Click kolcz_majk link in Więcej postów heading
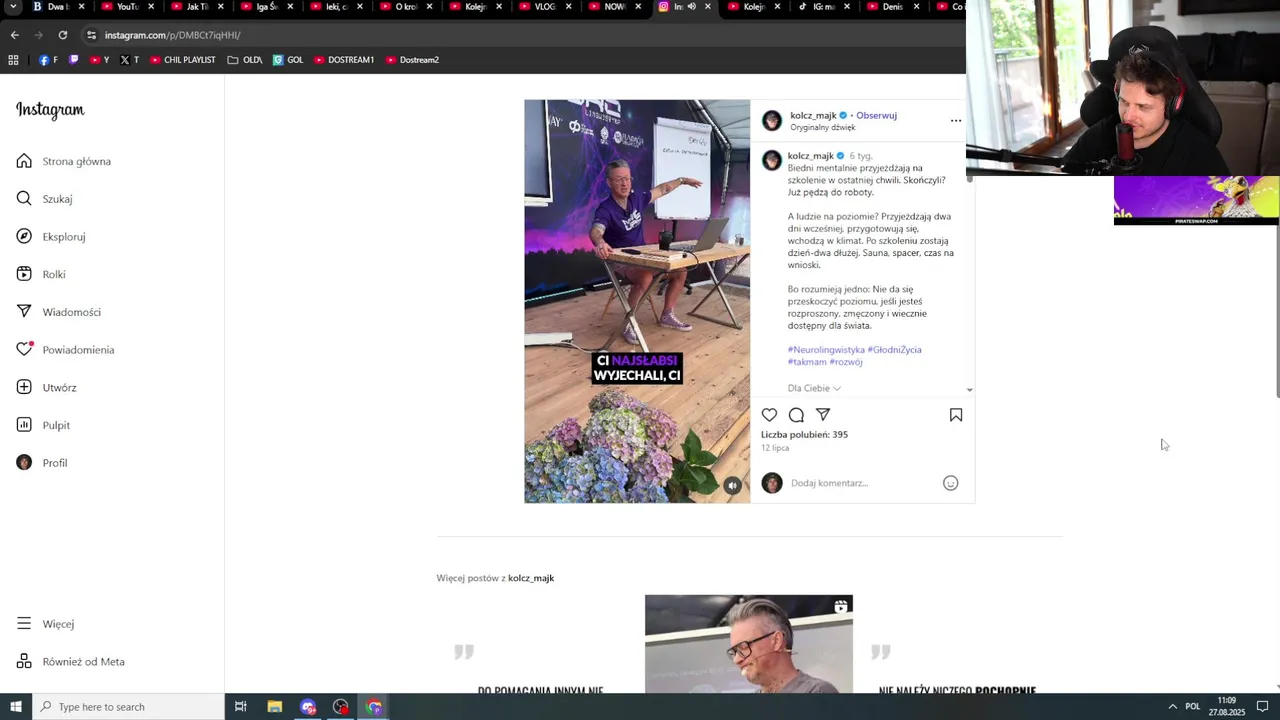The image size is (1280, 720). coord(531,578)
